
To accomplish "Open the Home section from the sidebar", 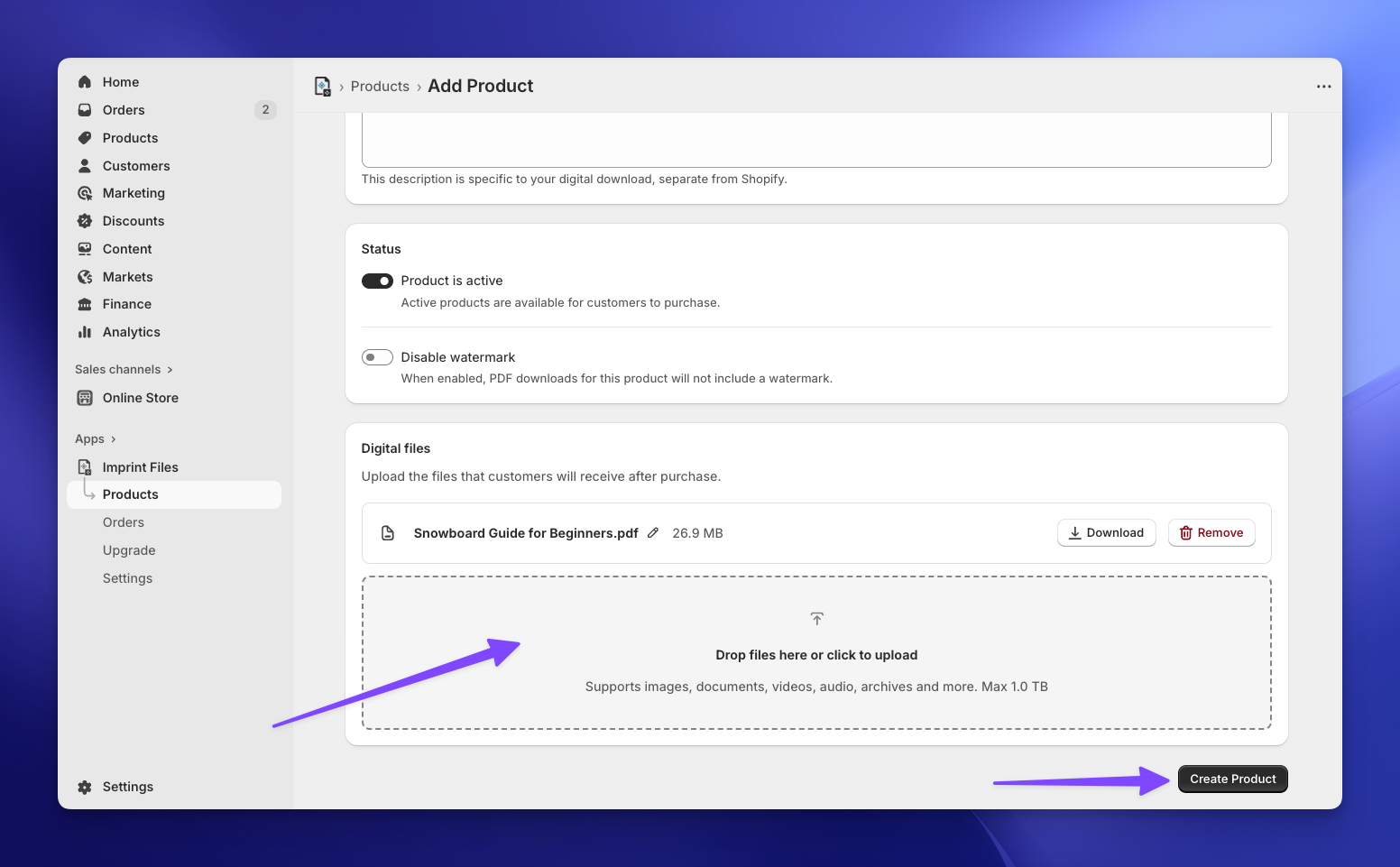I will pos(120,81).
